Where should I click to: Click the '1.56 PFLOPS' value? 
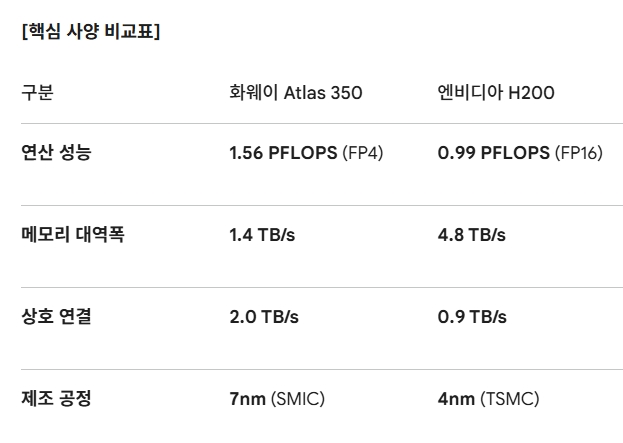283,153
